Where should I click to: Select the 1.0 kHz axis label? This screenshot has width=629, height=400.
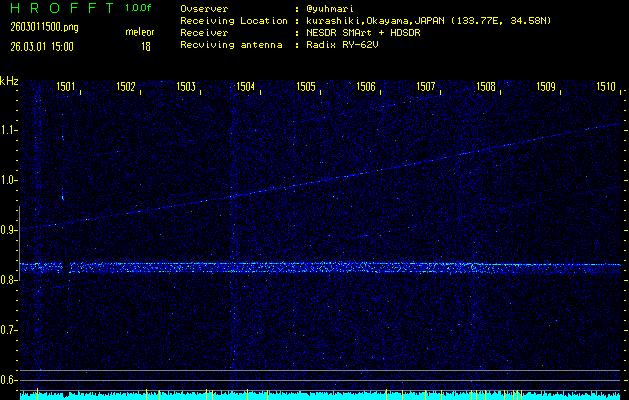coord(9,180)
